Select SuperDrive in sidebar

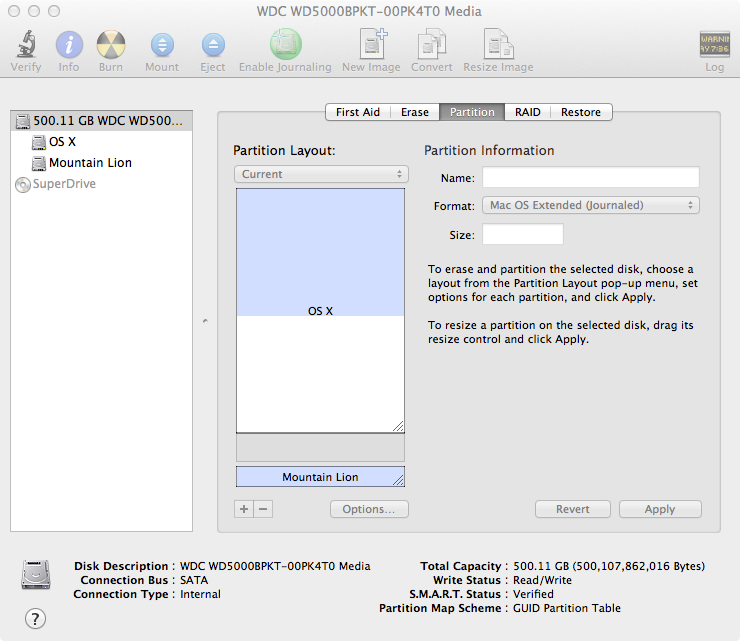[x=101, y=184]
